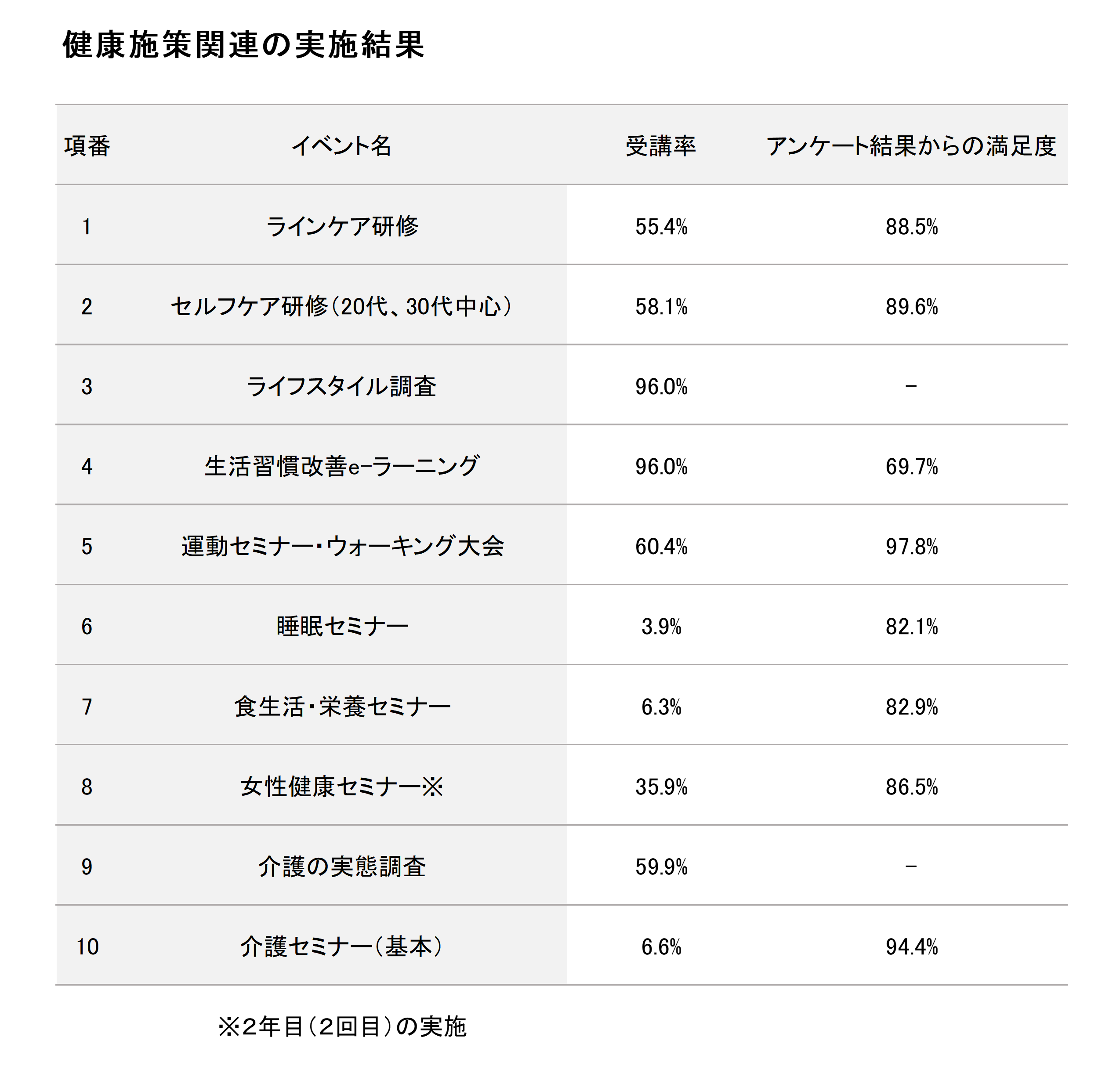Click the 受講率 column header
This screenshot has width=1120, height=1066.
click(661, 146)
